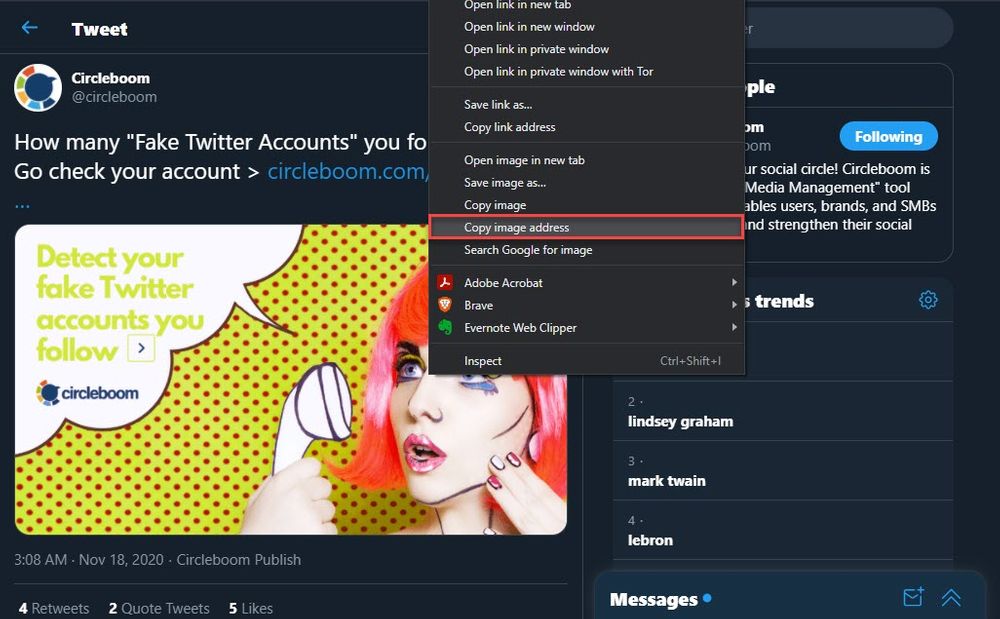This screenshot has height=619, width=1000.
Task: Unfollow by clicking the Following button
Action: coord(888,136)
